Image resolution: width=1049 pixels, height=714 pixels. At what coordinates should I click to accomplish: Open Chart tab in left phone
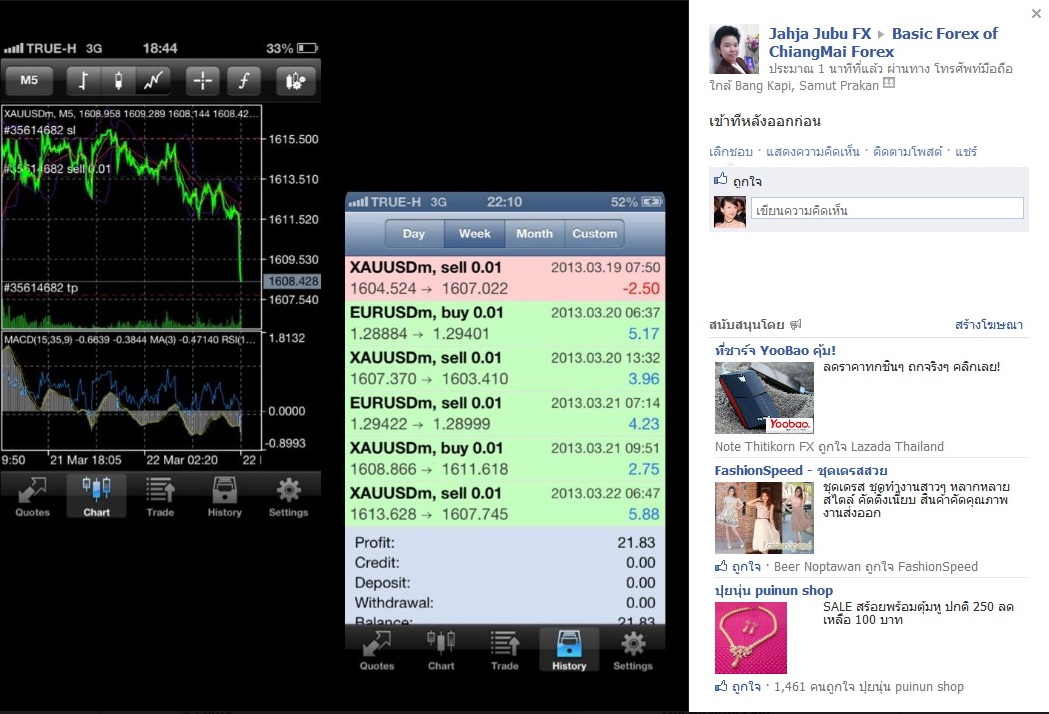coord(96,497)
